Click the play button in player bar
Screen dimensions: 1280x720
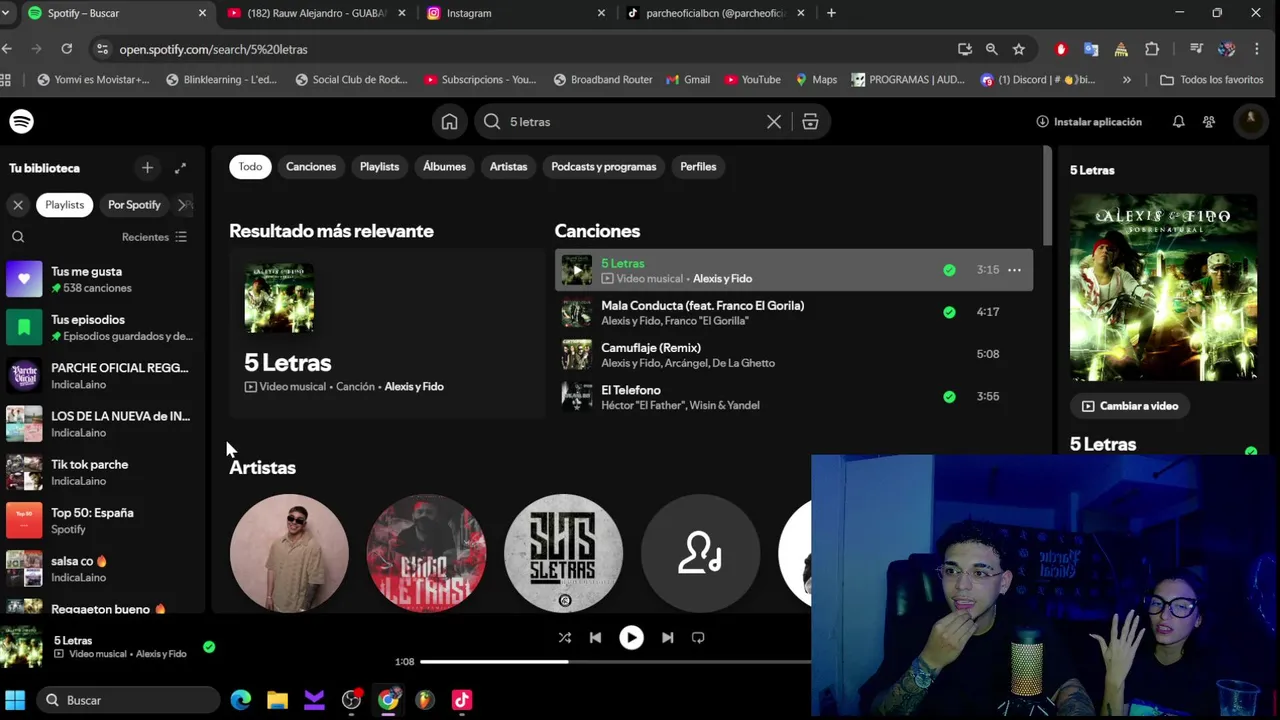point(631,638)
